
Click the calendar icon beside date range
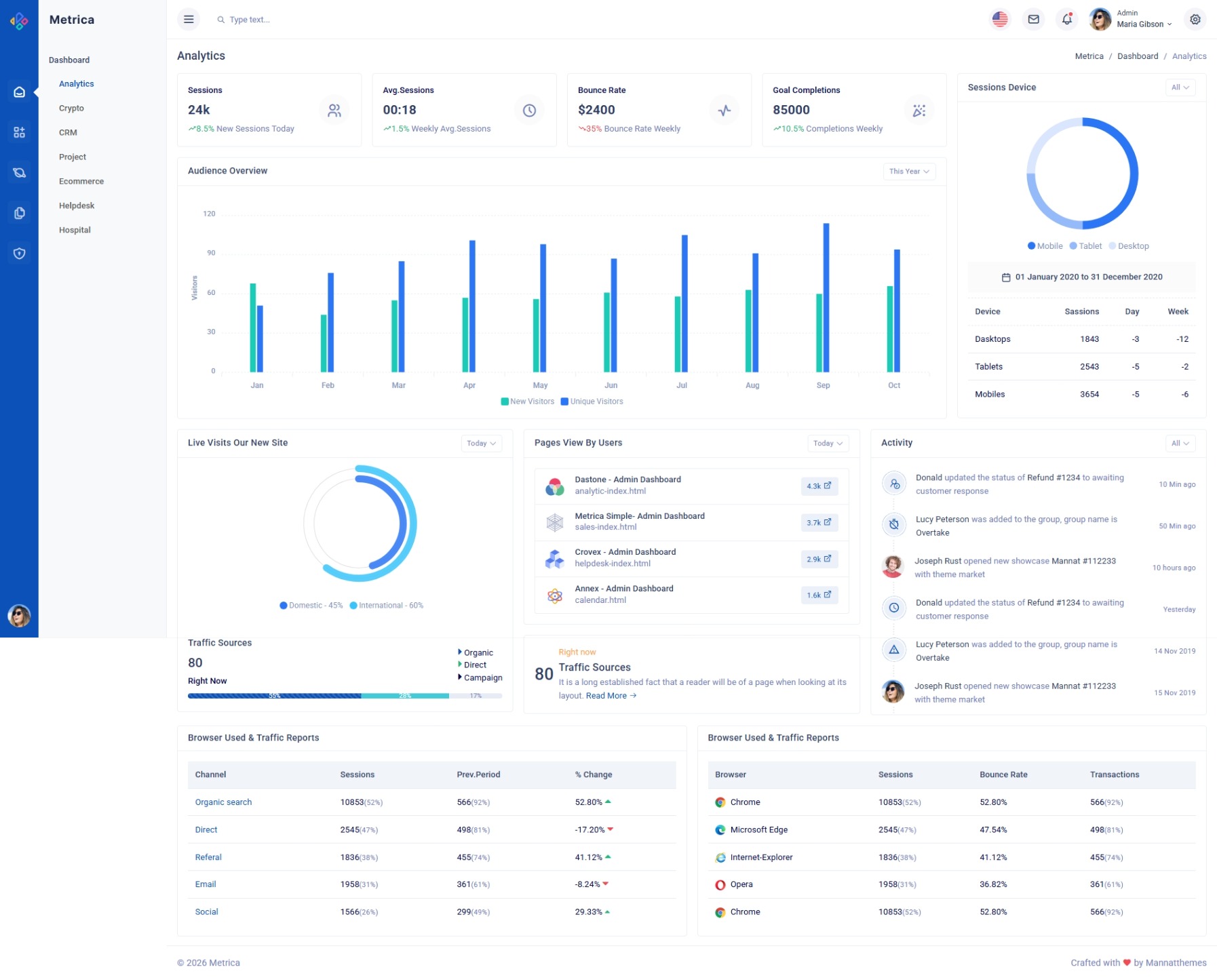click(1006, 277)
